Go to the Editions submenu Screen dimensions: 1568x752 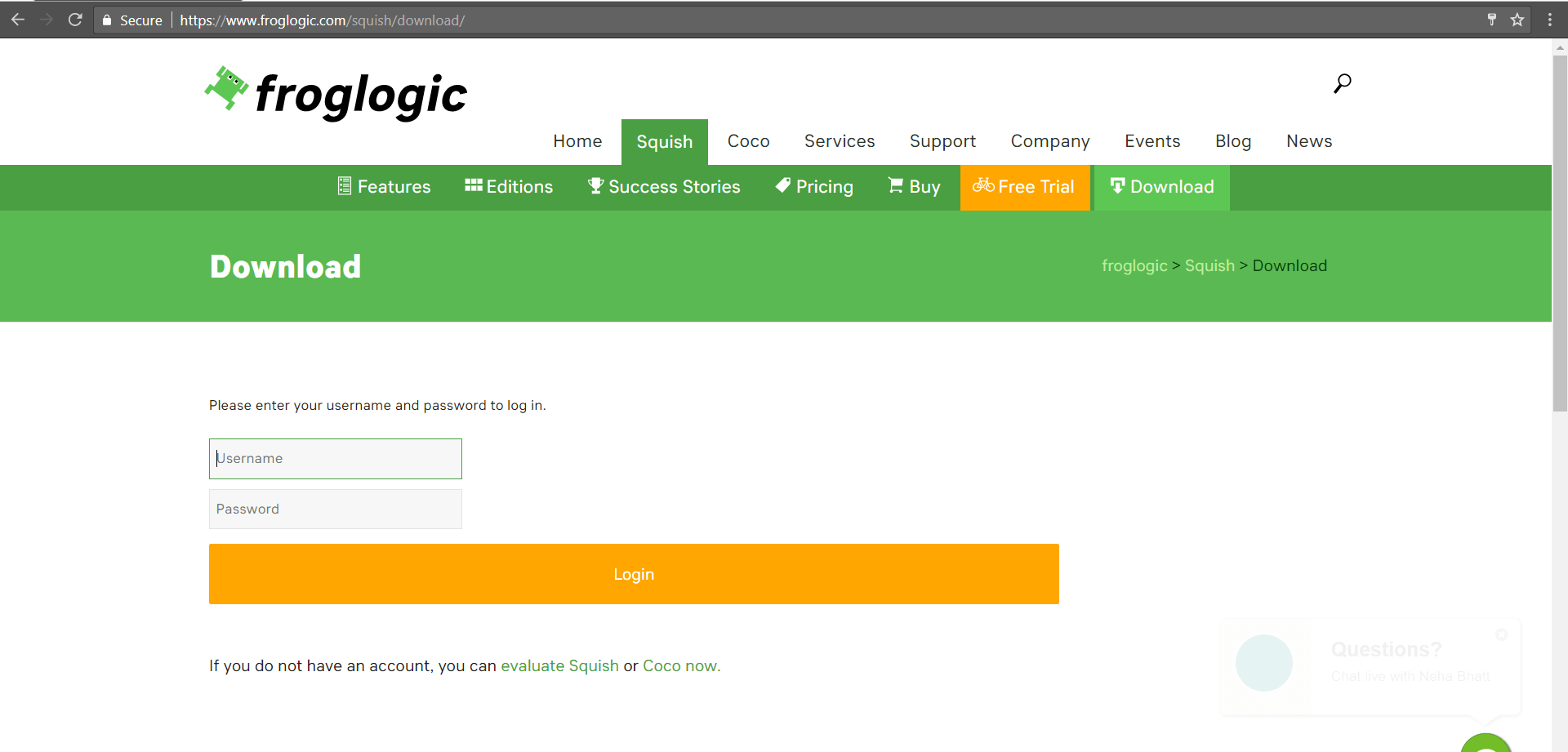click(509, 187)
